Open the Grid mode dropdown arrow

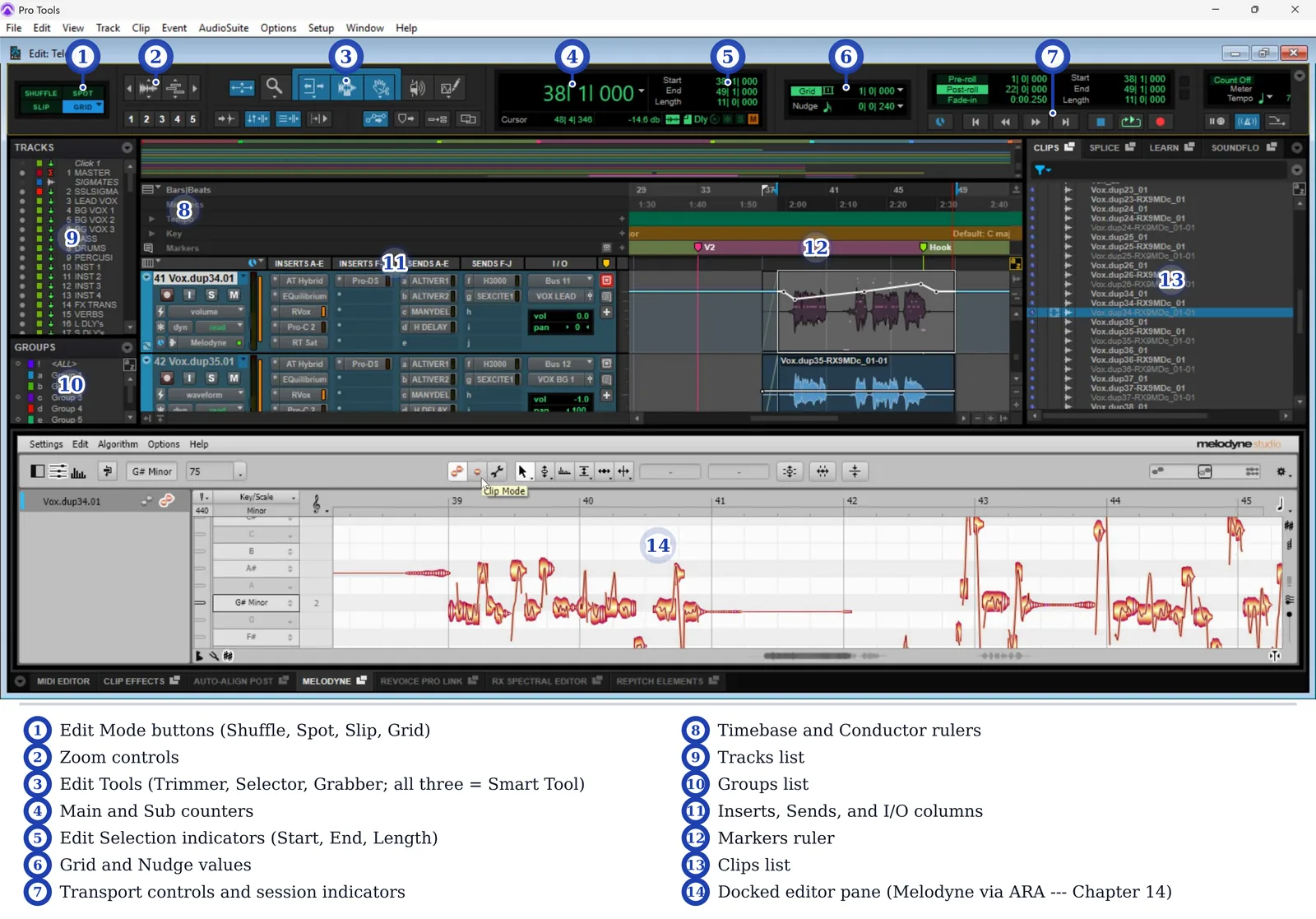tap(100, 106)
